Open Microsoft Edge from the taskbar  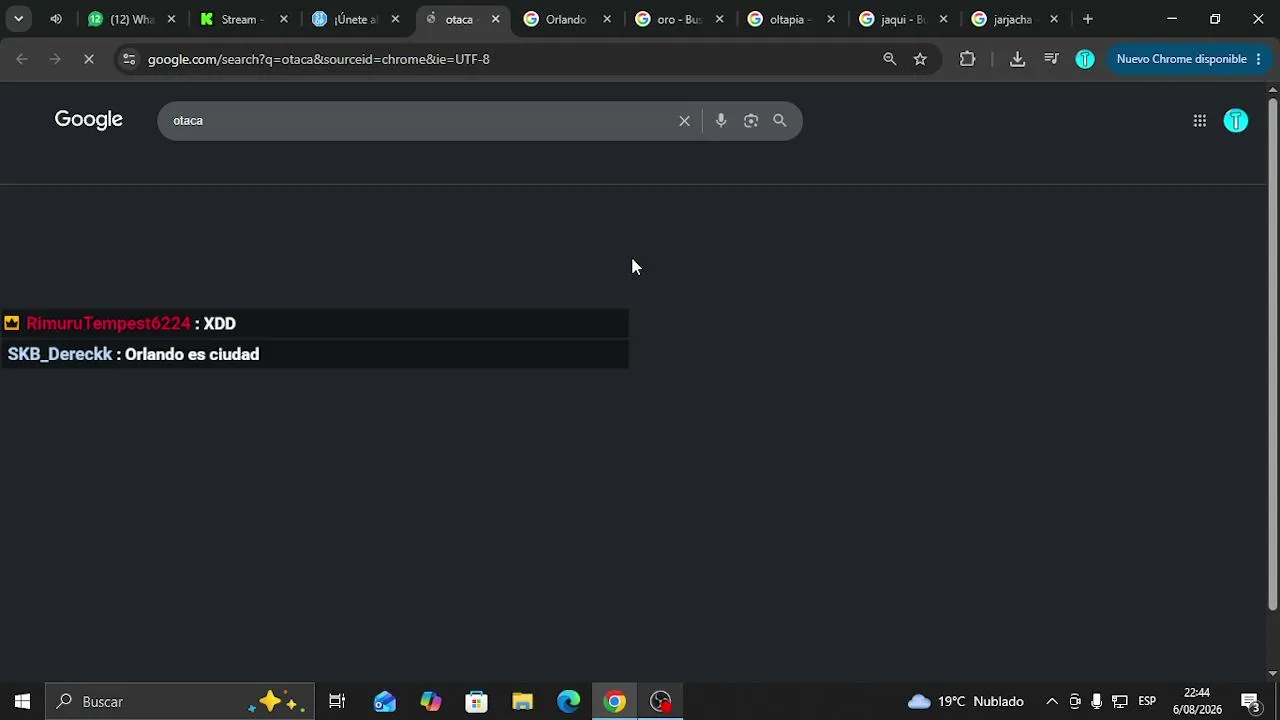(568, 701)
